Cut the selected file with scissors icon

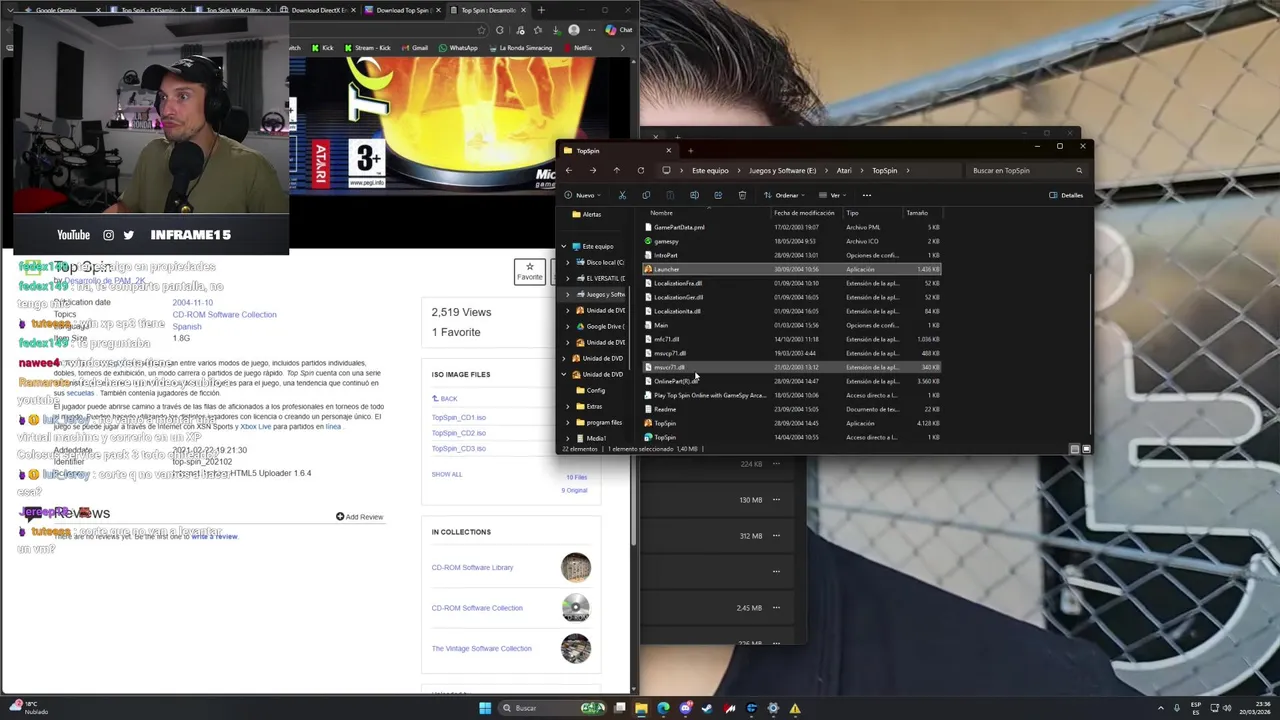click(x=622, y=195)
